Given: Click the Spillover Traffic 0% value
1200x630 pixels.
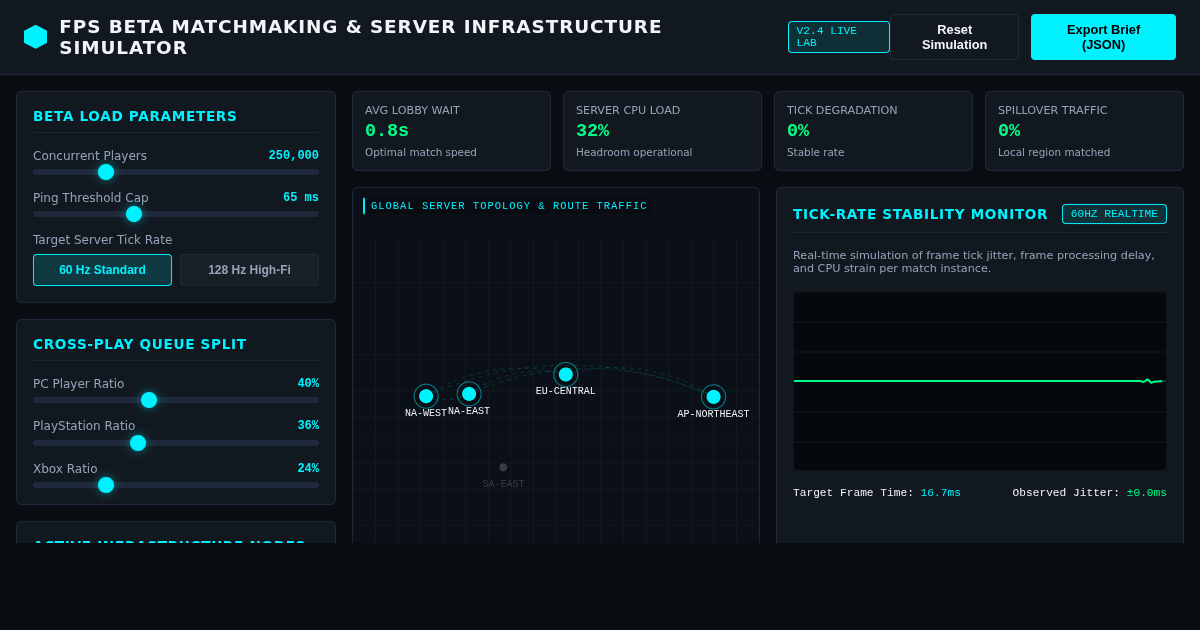Looking at the screenshot, I should pyautogui.click(x=1009, y=131).
